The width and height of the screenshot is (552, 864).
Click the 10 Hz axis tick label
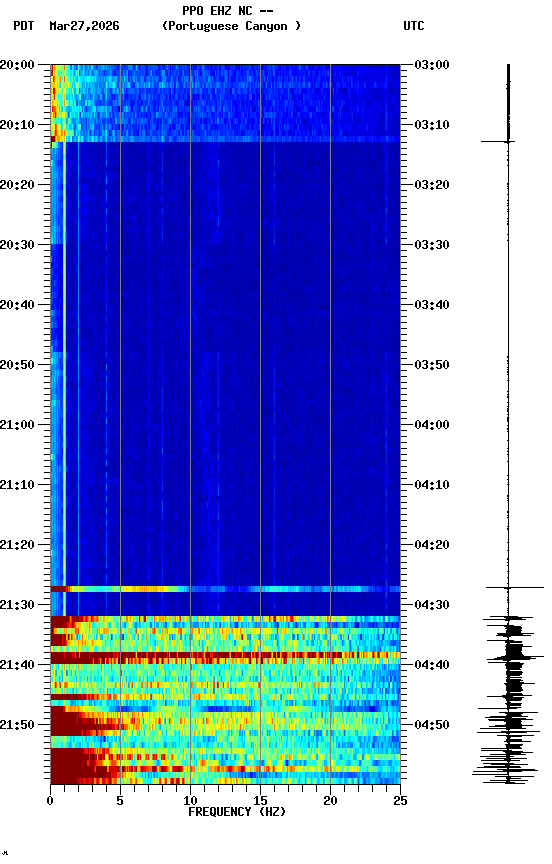point(190,801)
